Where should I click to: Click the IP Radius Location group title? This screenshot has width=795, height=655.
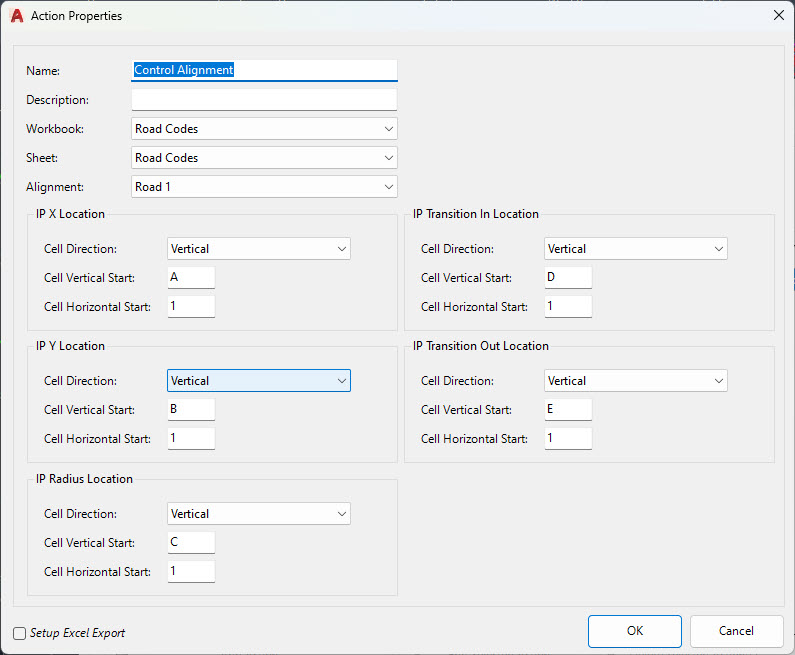point(84,479)
